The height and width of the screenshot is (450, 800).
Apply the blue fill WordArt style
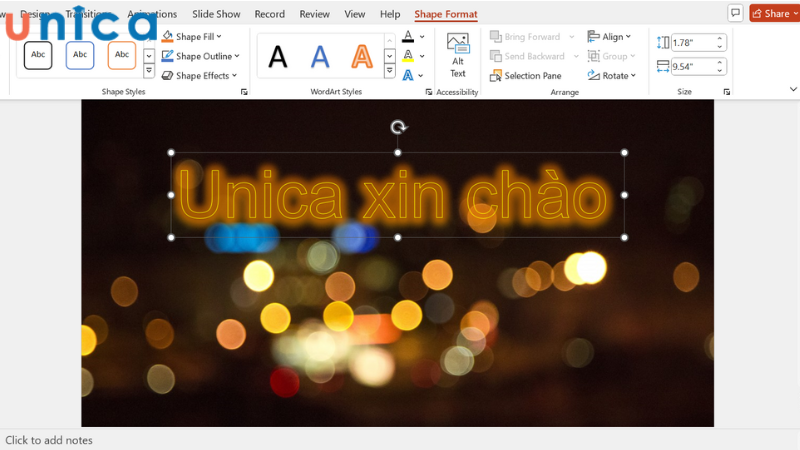(320, 57)
